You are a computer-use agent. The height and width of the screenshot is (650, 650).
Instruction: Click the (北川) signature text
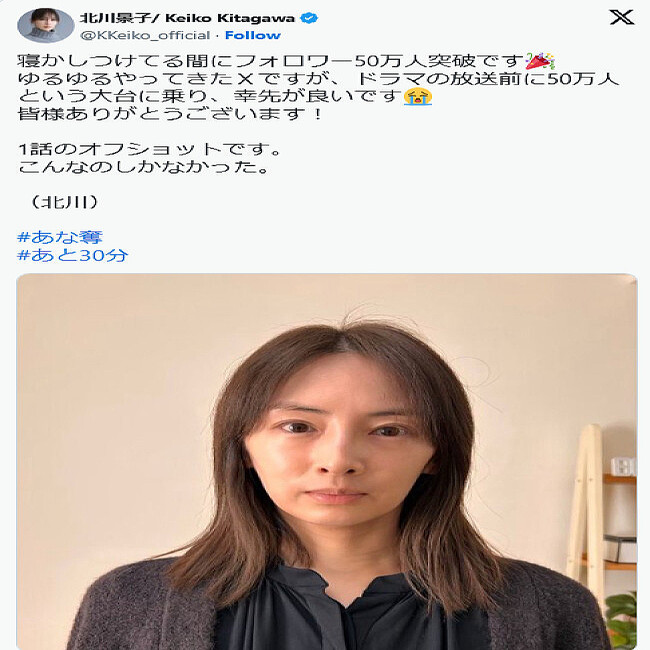(x=64, y=202)
